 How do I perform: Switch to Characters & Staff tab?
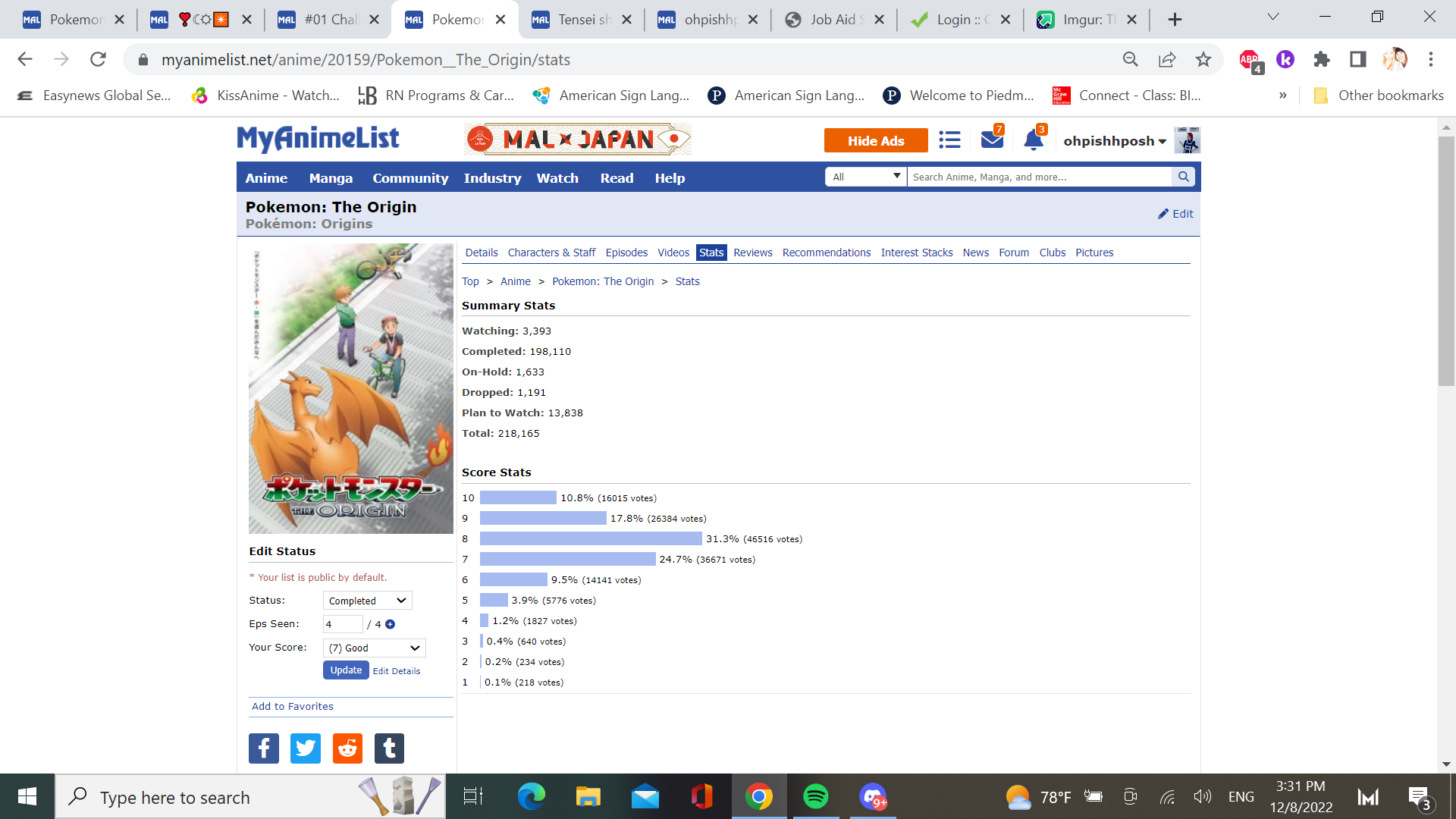coord(551,253)
